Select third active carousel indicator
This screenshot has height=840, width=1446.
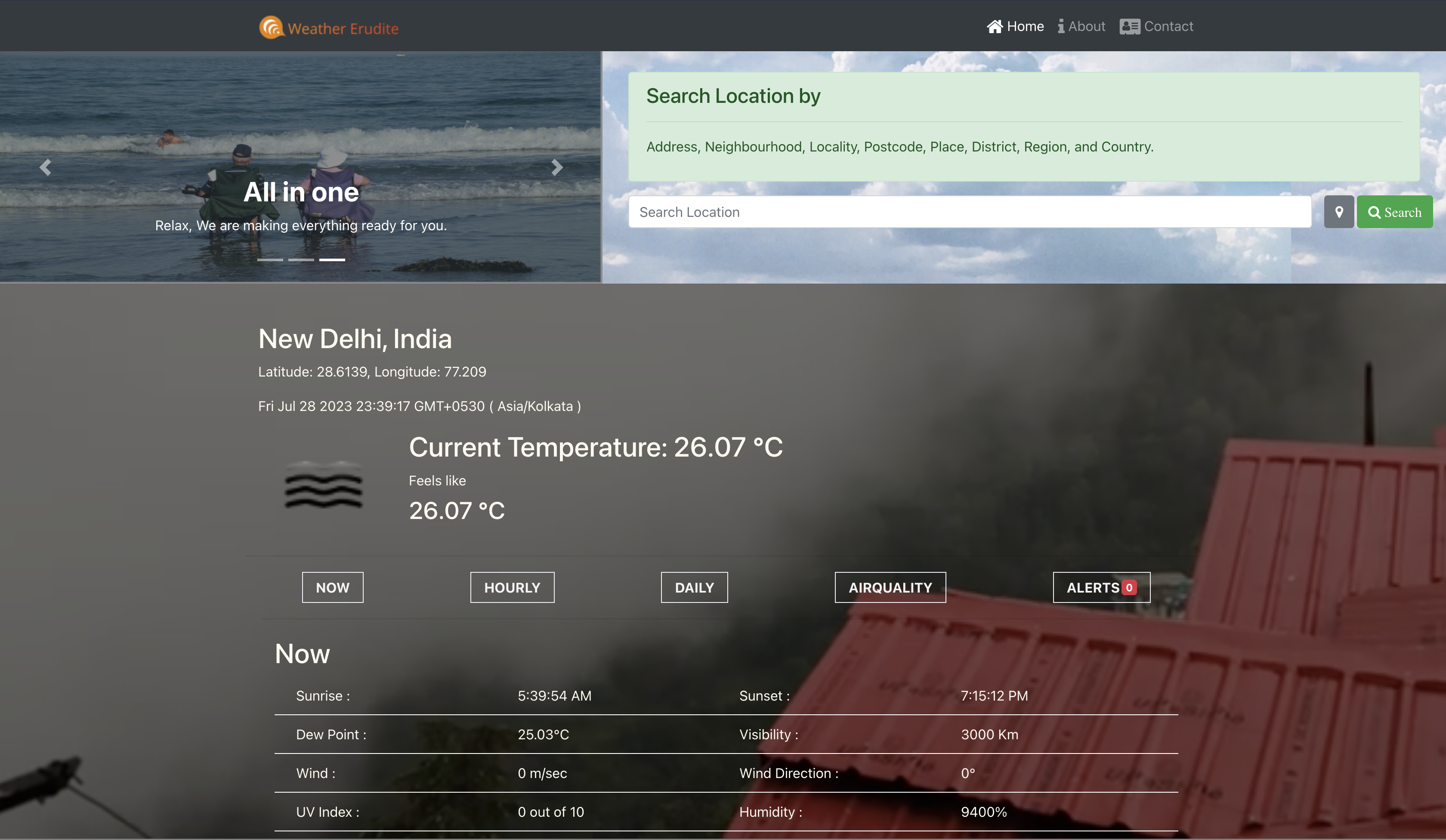pyautogui.click(x=332, y=260)
